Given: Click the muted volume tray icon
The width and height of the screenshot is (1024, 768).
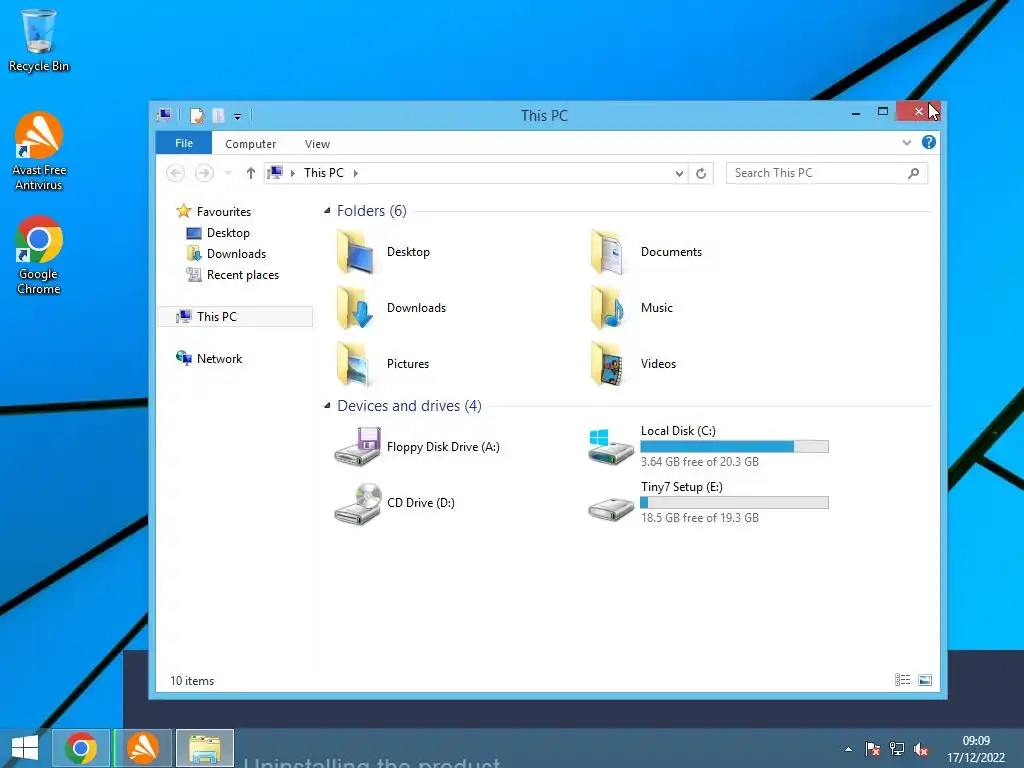Looking at the screenshot, I should (x=921, y=749).
